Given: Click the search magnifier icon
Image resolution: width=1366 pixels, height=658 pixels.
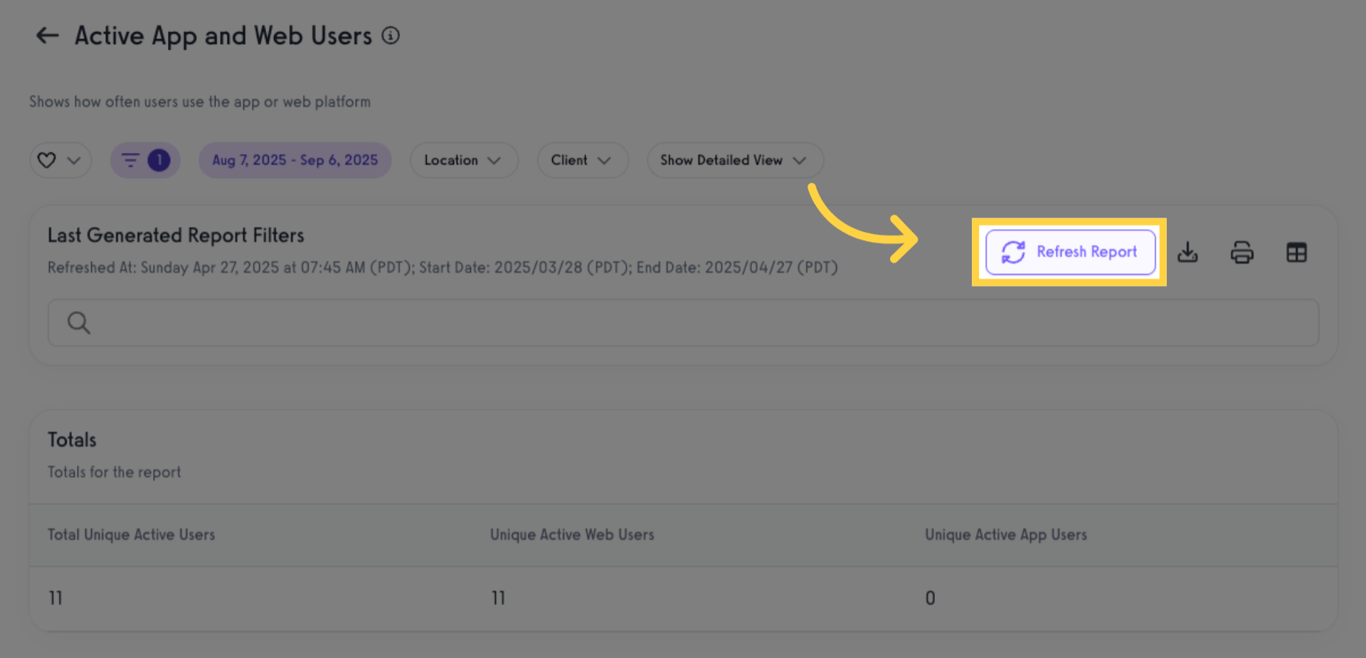Looking at the screenshot, I should coord(79,323).
